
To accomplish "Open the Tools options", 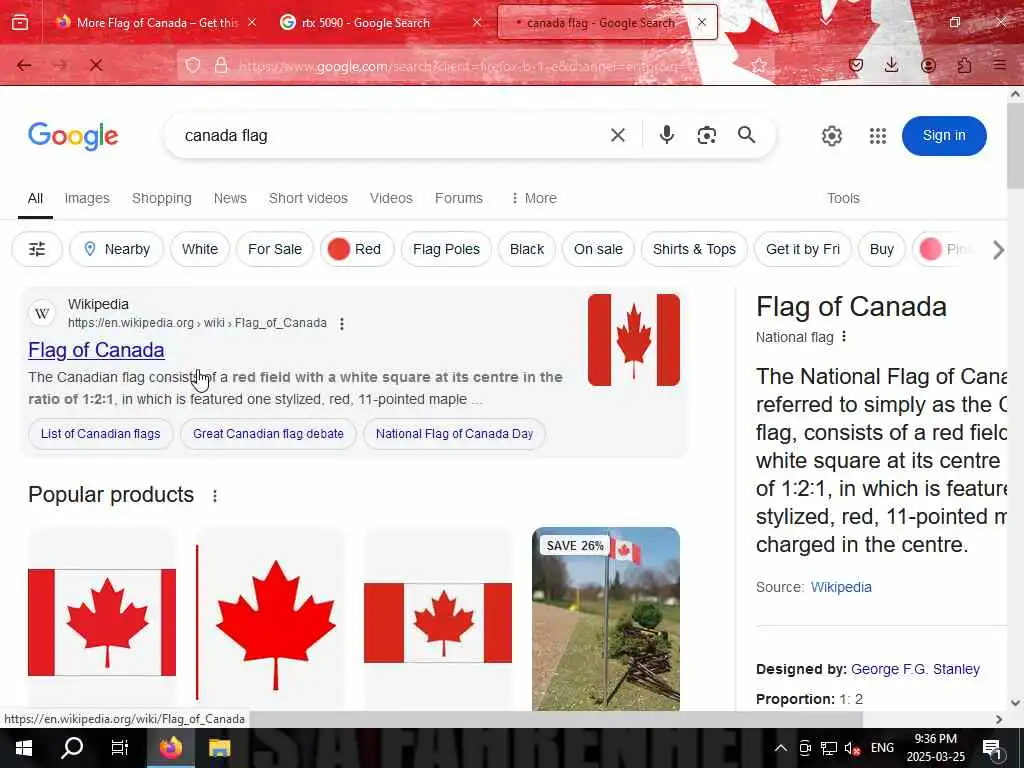I will click(843, 198).
